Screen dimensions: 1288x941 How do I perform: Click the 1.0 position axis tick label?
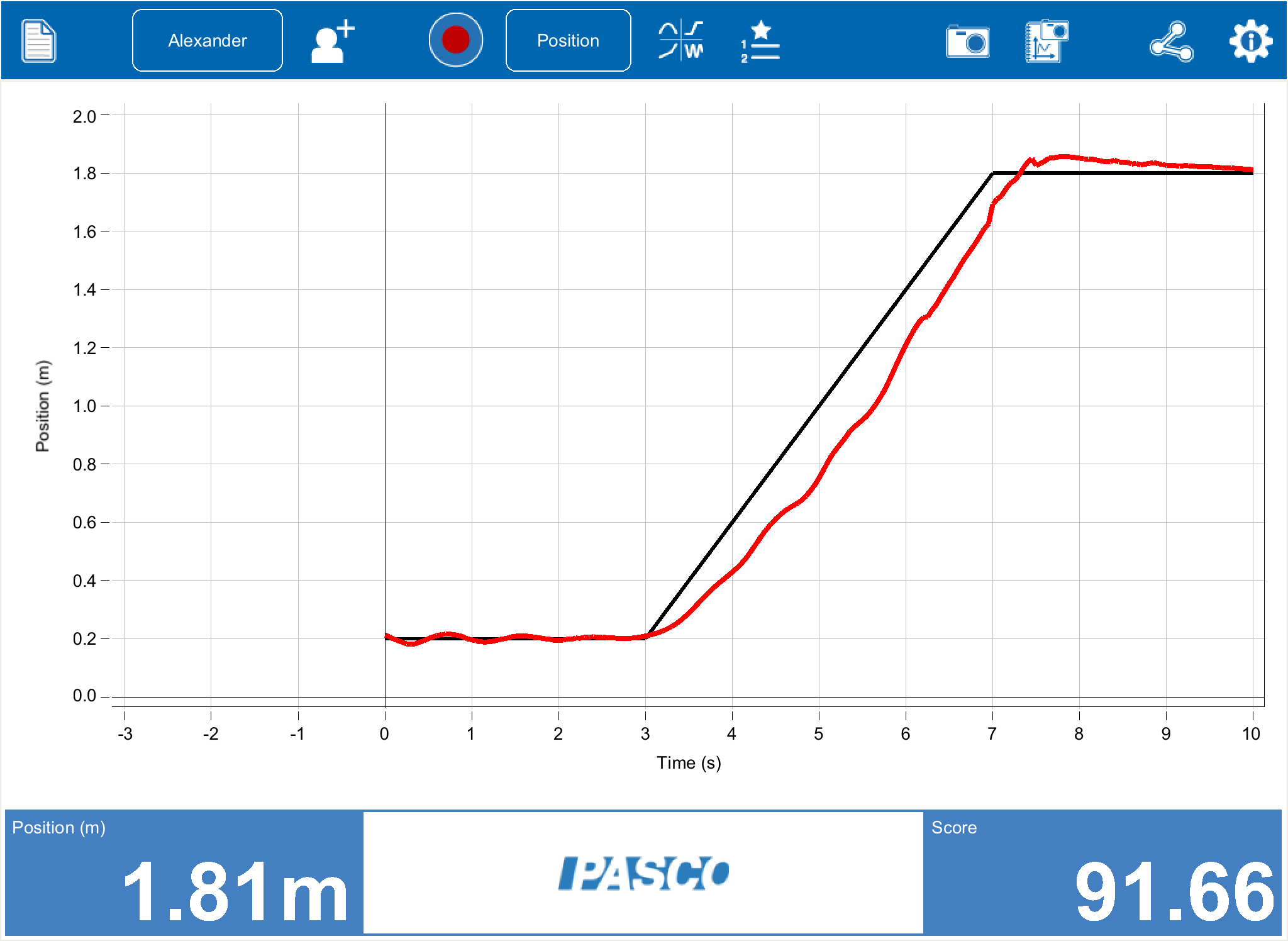click(84, 406)
